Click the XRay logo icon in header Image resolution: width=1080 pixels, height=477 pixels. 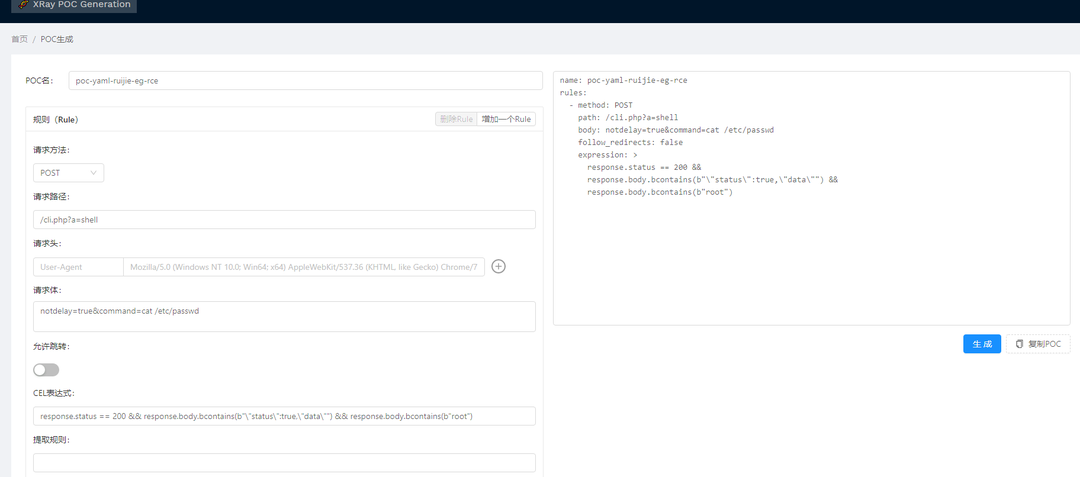tap(22, 5)
